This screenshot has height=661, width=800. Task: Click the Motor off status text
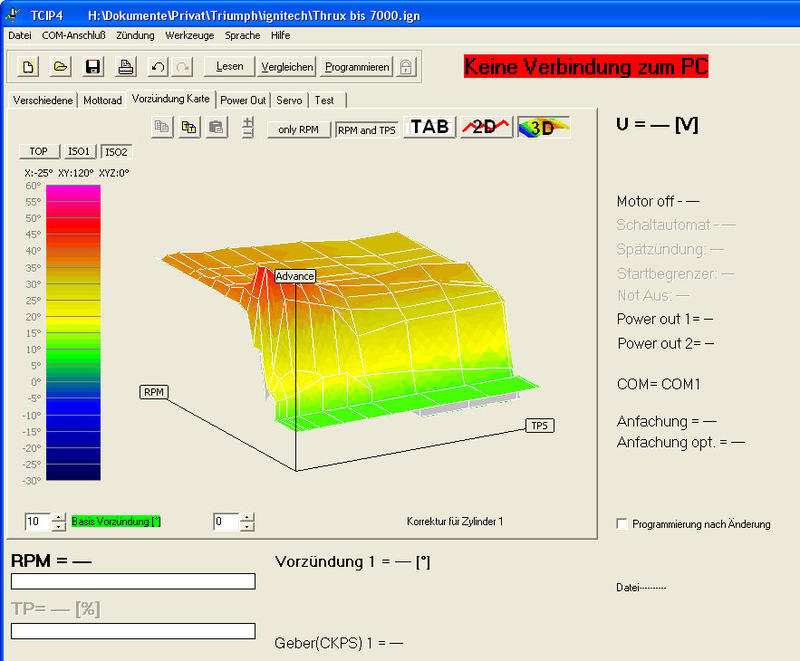pyautogui.click(x=658, y=201)
